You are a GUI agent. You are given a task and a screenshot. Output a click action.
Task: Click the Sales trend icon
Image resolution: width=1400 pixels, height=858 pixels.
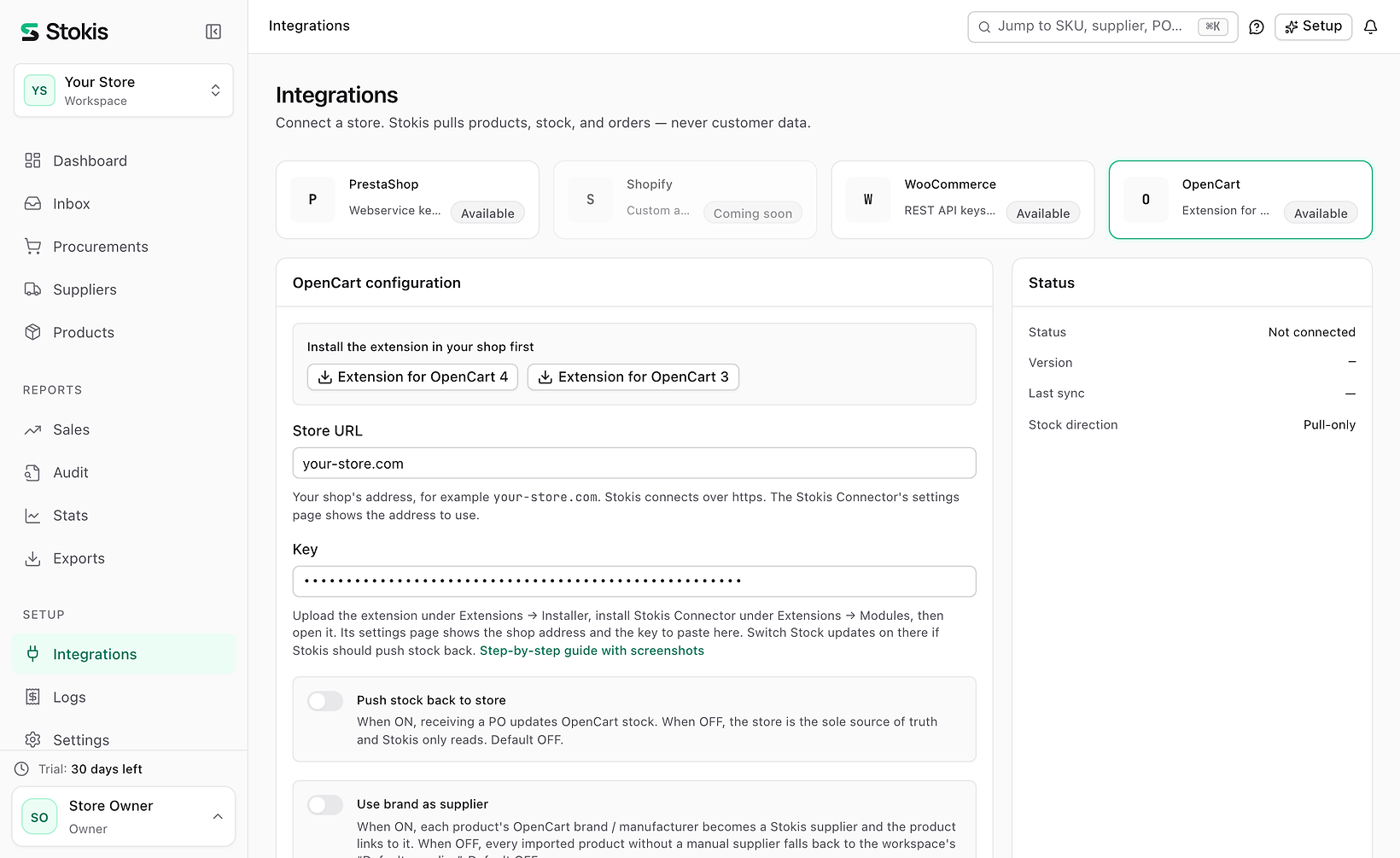click(x=32, y=429)
